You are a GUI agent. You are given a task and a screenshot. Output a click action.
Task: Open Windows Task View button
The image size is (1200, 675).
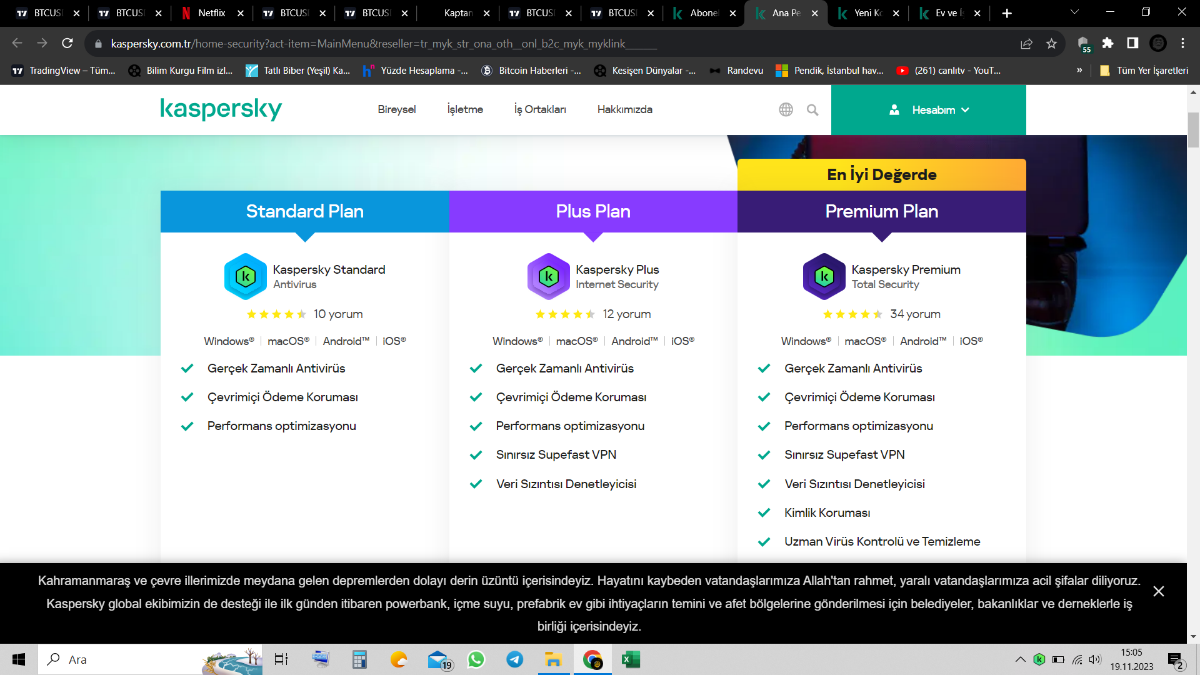282,660
